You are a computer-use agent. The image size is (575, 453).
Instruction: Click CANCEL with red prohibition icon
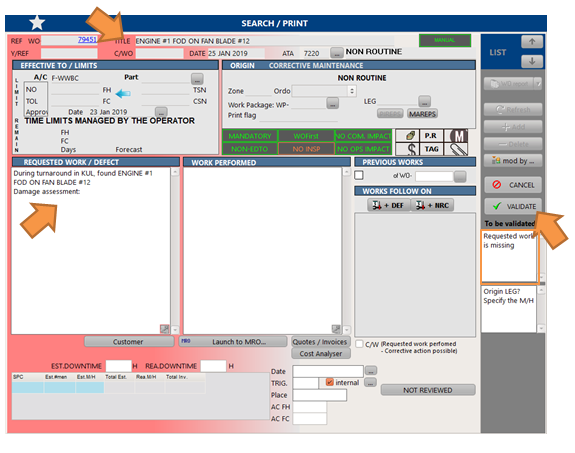(513, 185)
